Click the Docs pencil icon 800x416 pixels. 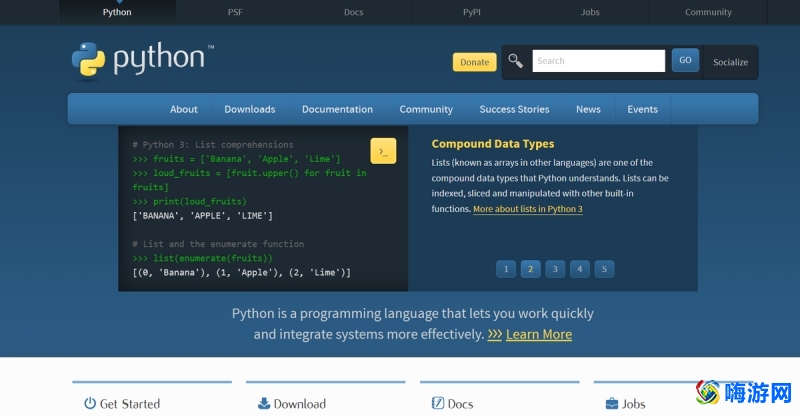[438, 403]
